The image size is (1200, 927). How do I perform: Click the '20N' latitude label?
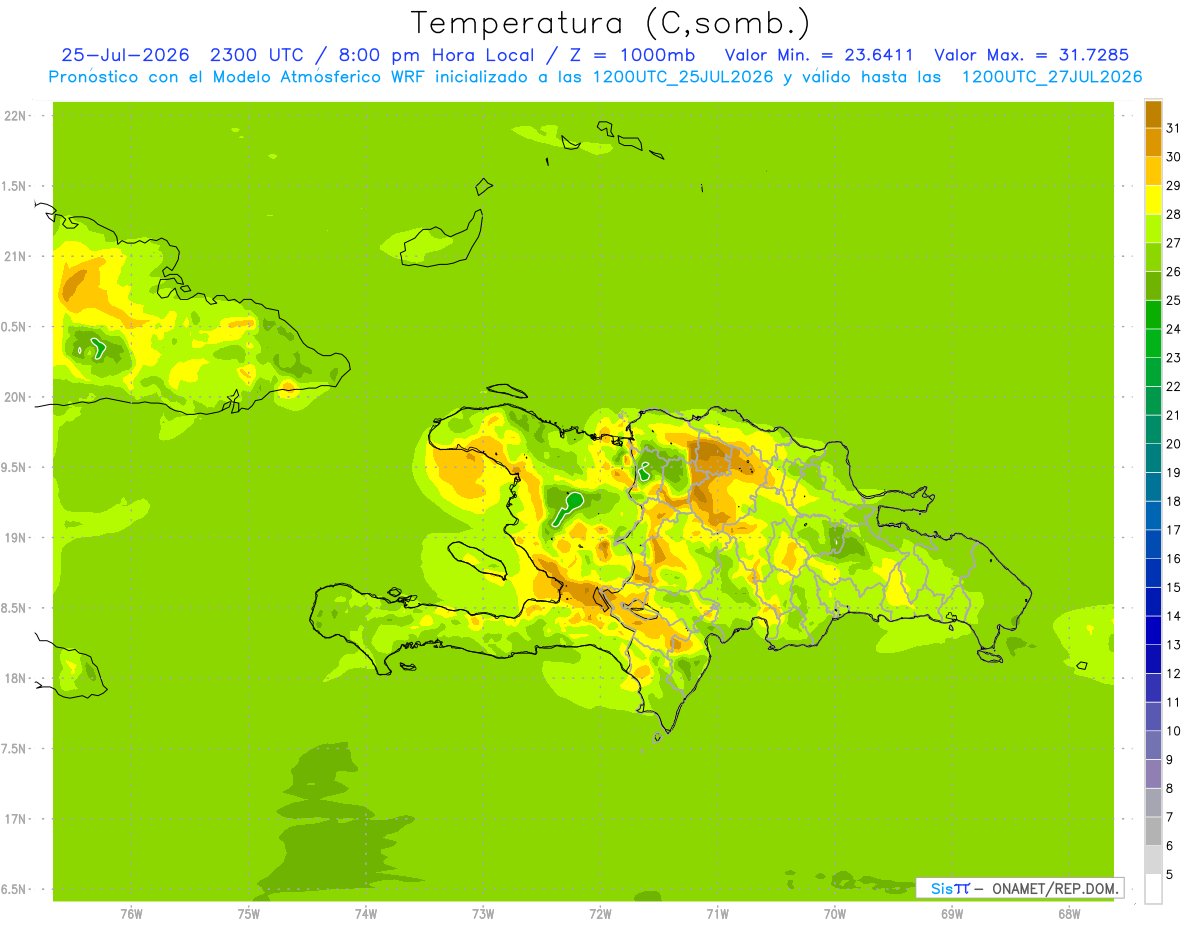pyautogui.click(x=16, y=397)
